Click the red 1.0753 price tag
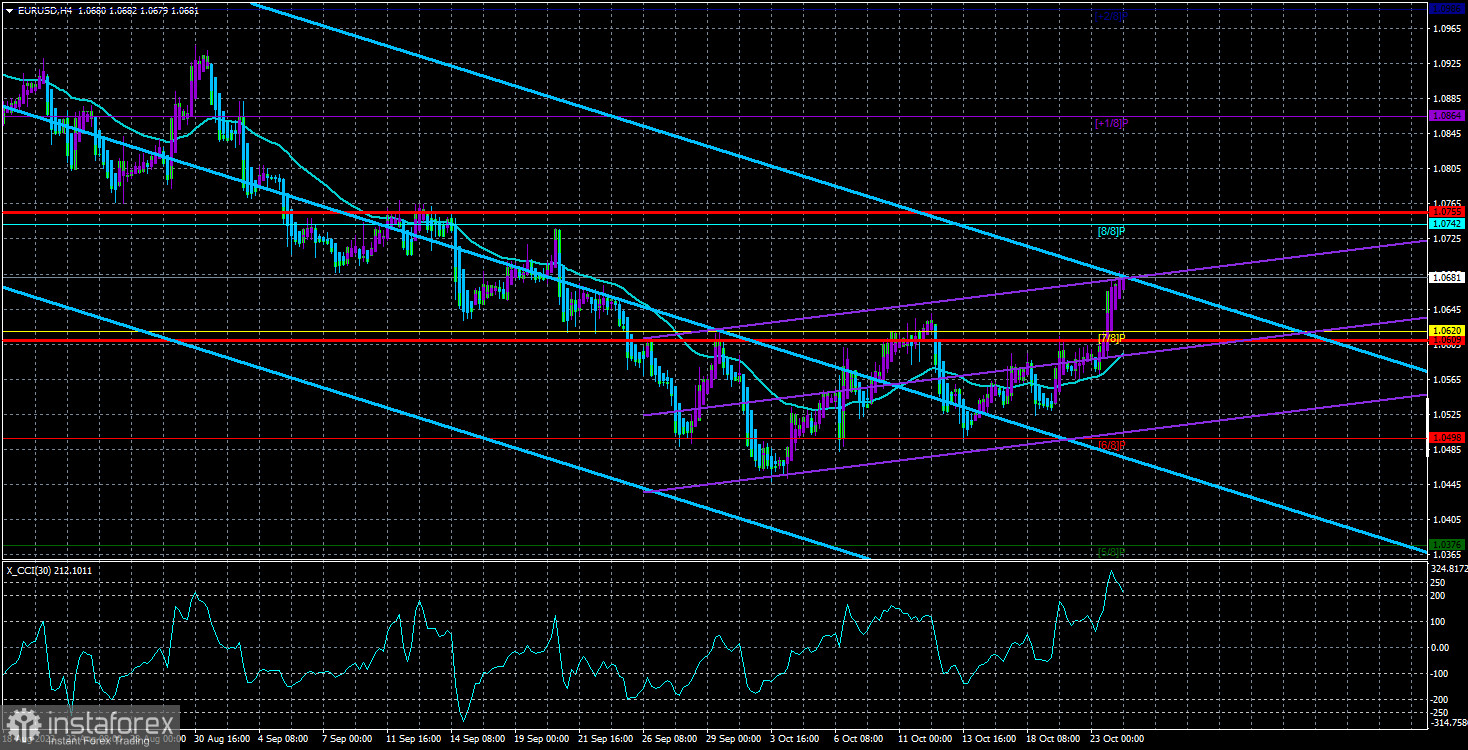The width and height of the screenshot is (1468, 750). coord(1447,212)
